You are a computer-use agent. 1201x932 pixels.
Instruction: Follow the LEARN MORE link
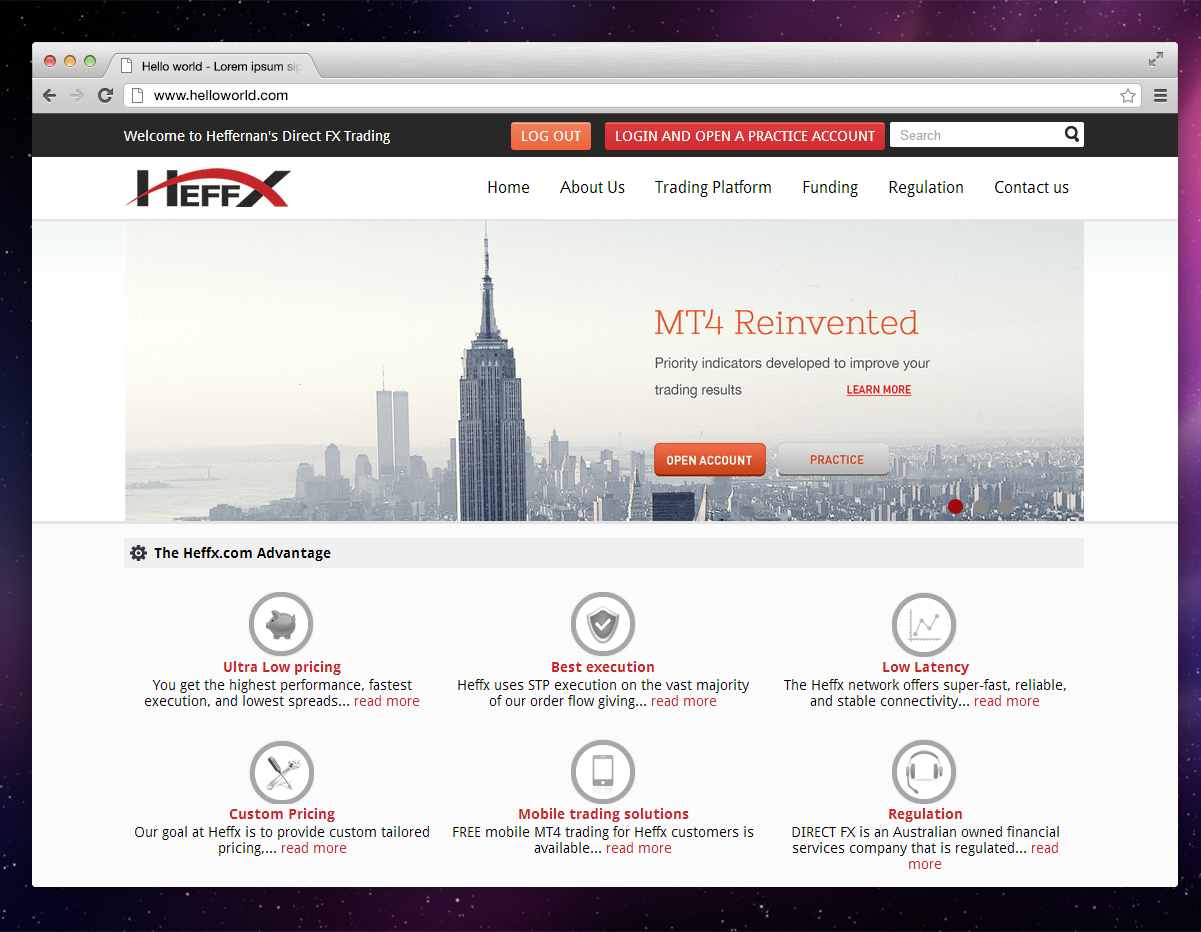click(879, 390)
